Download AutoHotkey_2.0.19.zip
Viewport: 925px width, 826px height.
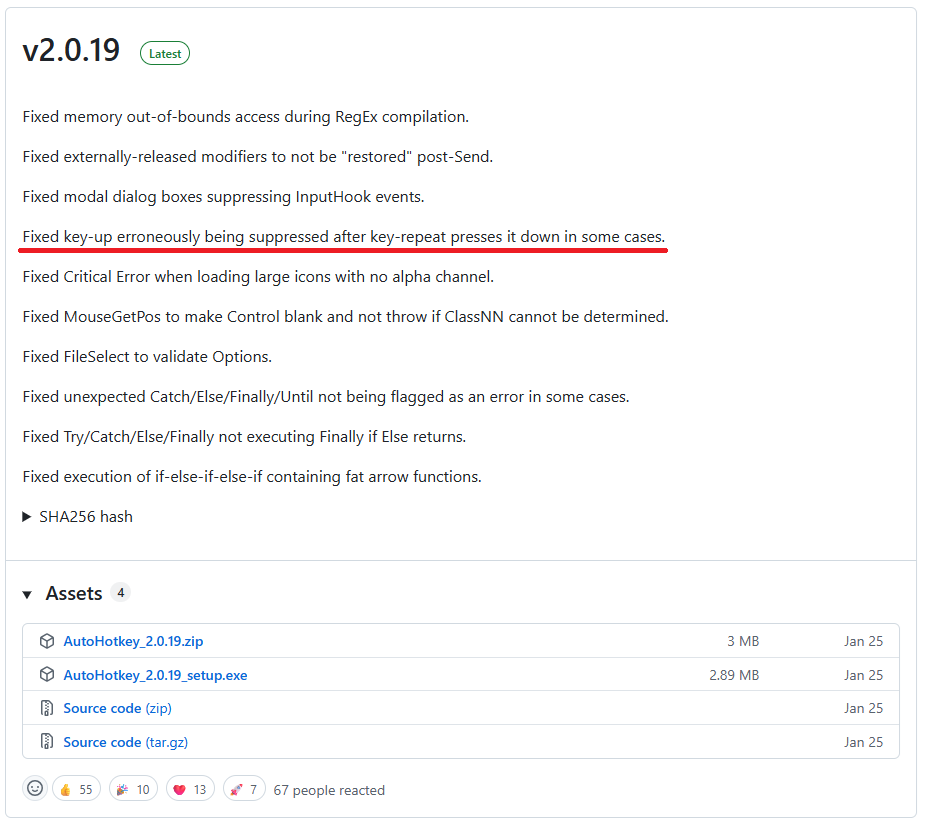tap(133, 641)
